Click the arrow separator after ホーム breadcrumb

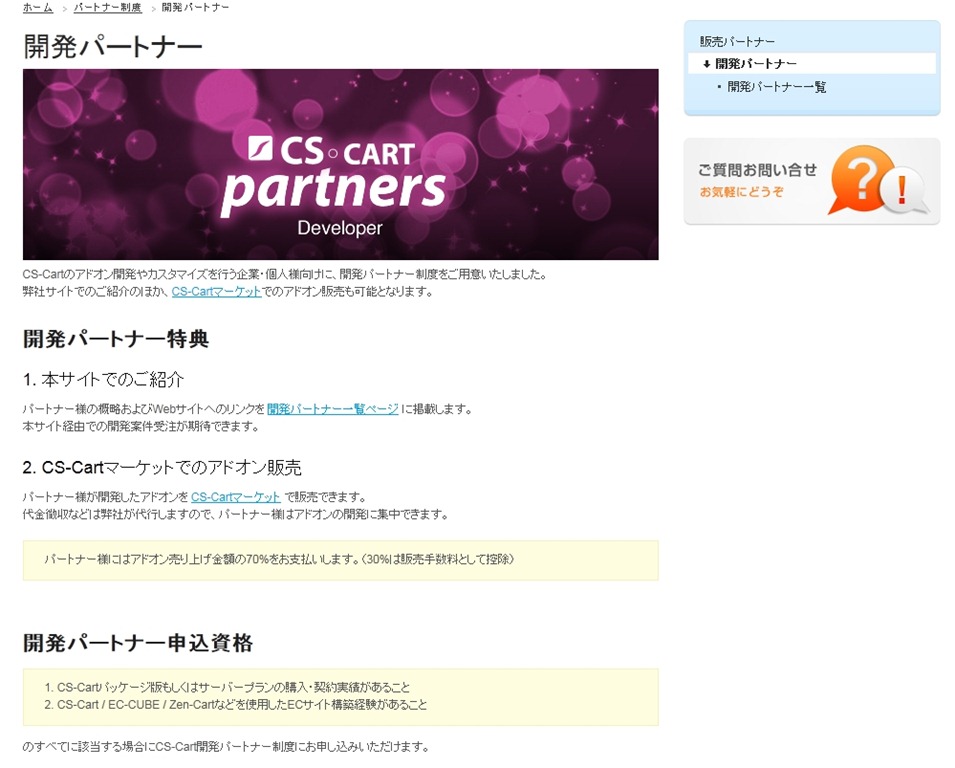coord(64,8)
